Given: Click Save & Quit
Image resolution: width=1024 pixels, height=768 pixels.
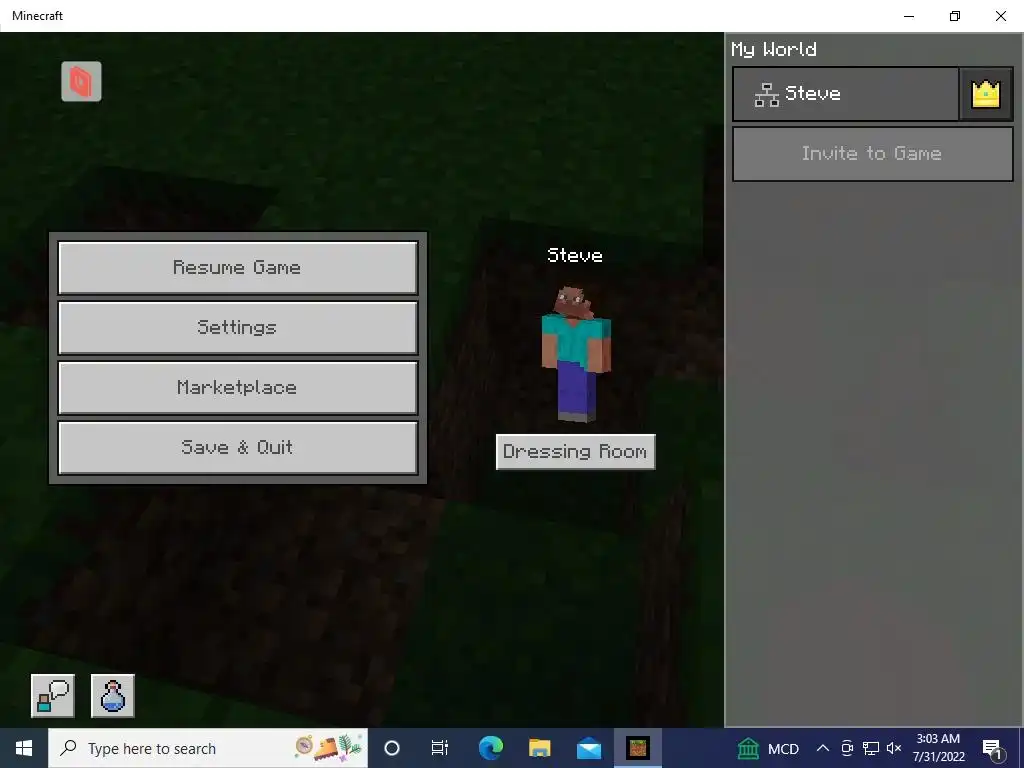Looking at the screenshot, I should click(x=238, y=448).
